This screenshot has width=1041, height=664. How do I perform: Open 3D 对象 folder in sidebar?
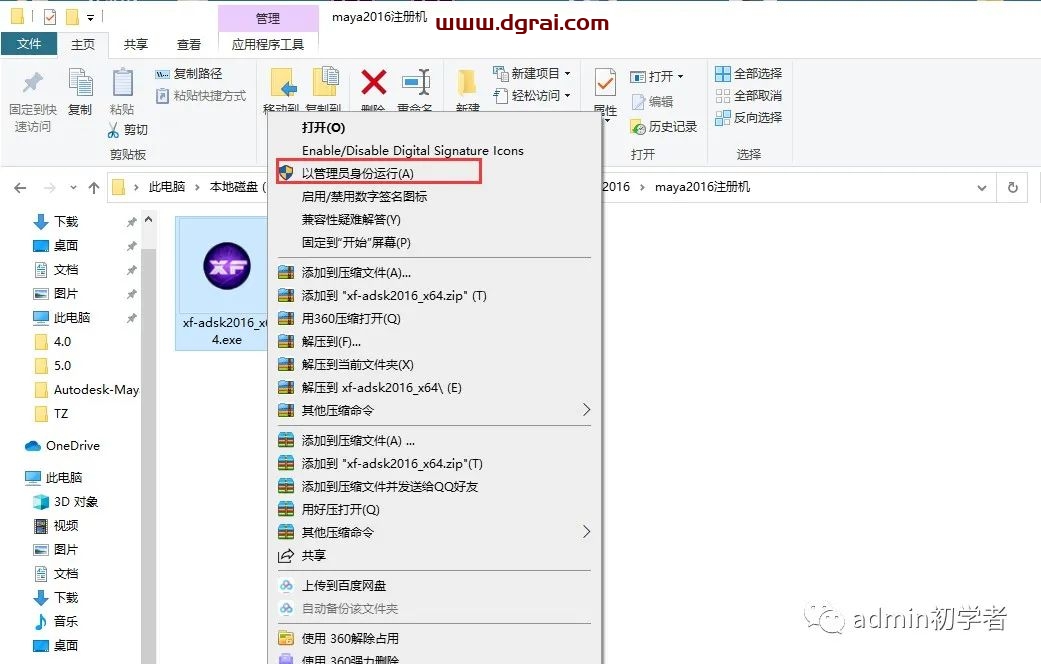click(66, 501)
